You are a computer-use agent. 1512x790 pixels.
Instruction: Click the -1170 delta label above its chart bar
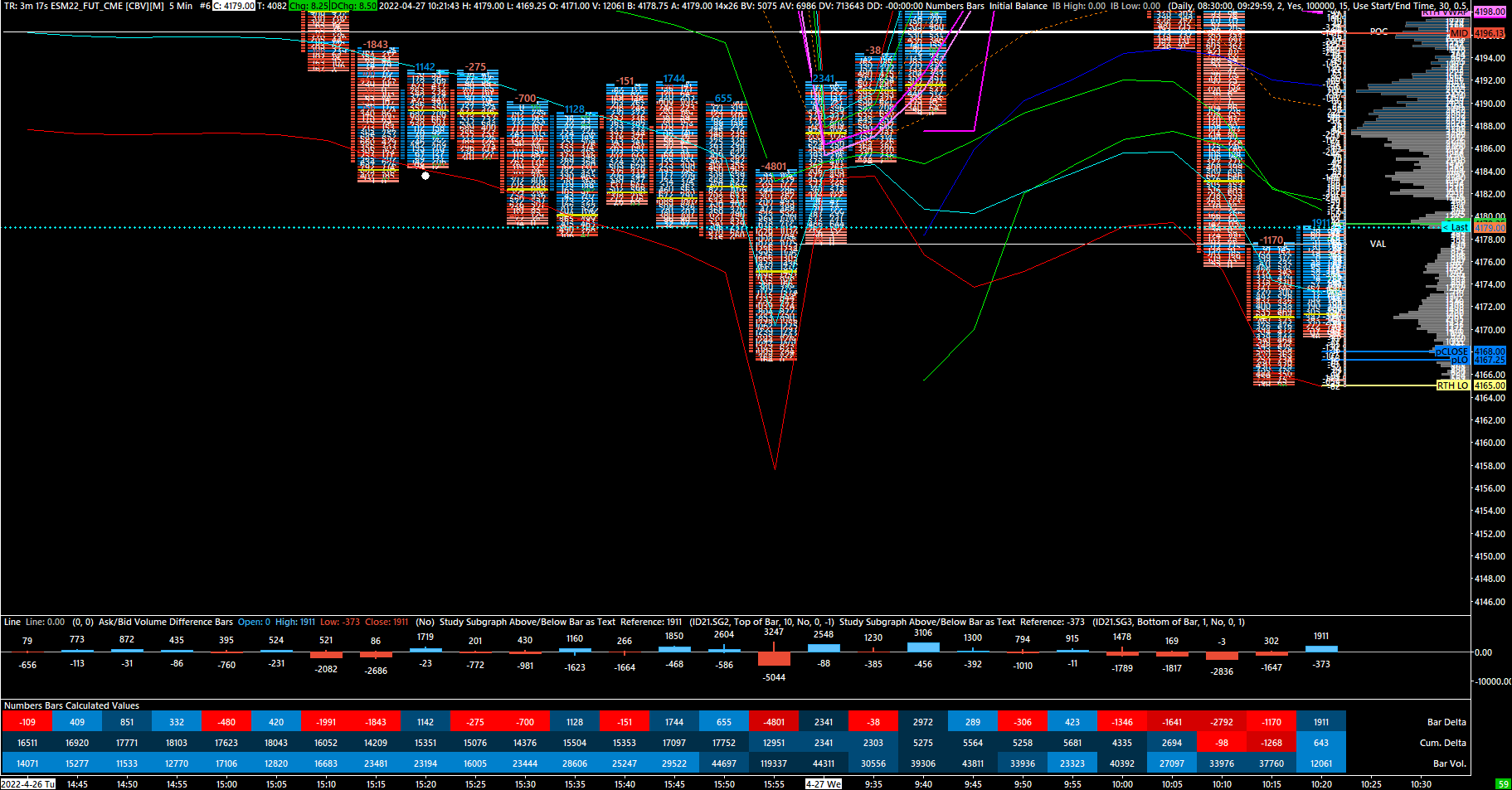click(1271, 240)
